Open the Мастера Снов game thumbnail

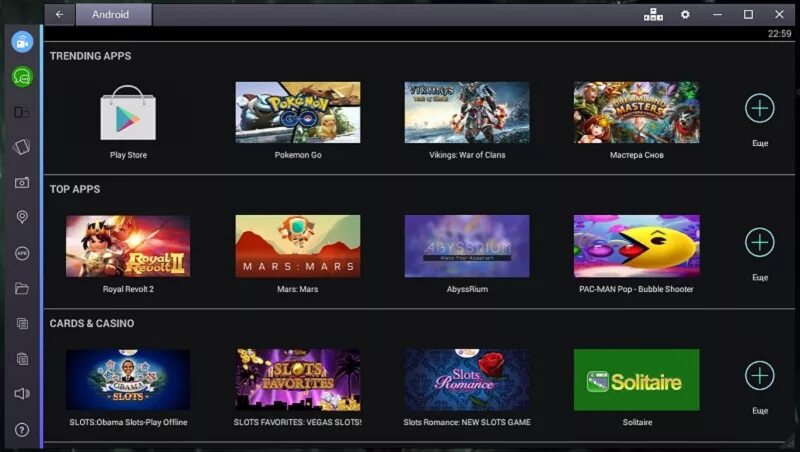tap(637, 113)
